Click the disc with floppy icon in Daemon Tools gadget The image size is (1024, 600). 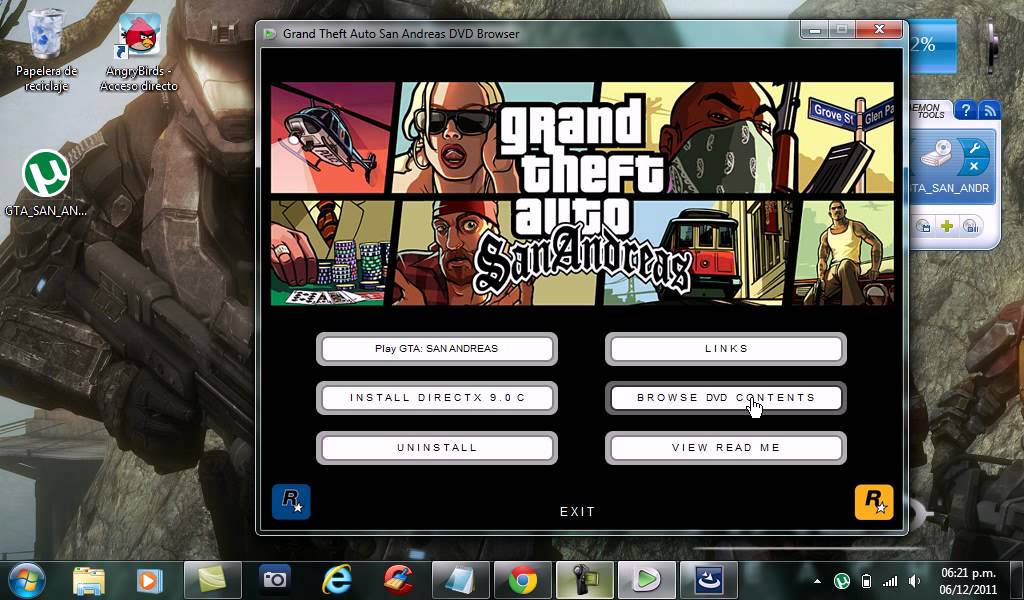click(x=923, y=227)
